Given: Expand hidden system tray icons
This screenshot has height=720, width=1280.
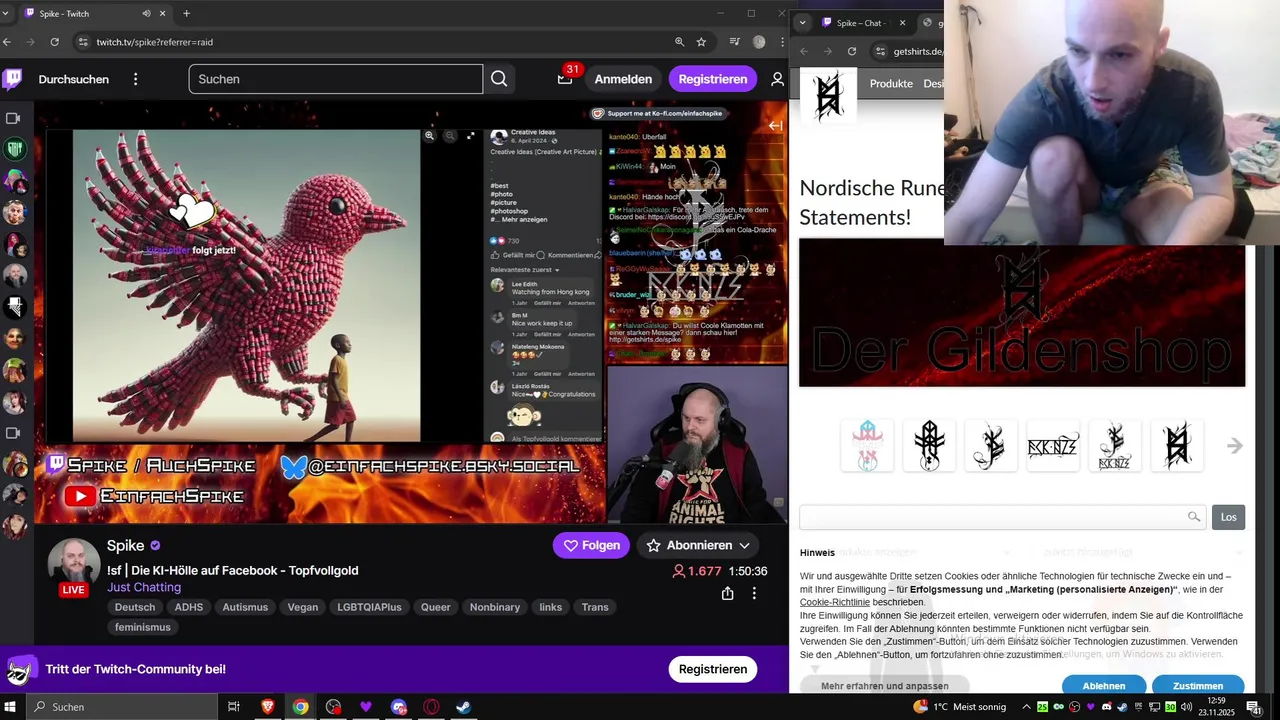Looking at the screenshot, I should (x=1026, y=707).
